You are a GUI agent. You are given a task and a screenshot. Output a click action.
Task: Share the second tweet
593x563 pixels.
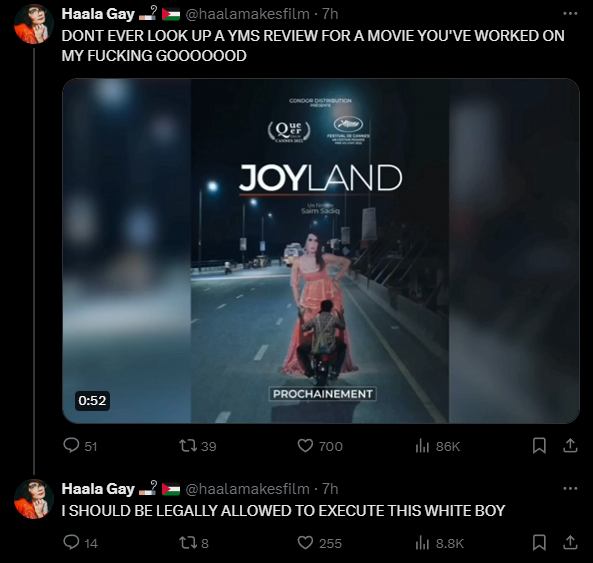[x=570, y=543]
